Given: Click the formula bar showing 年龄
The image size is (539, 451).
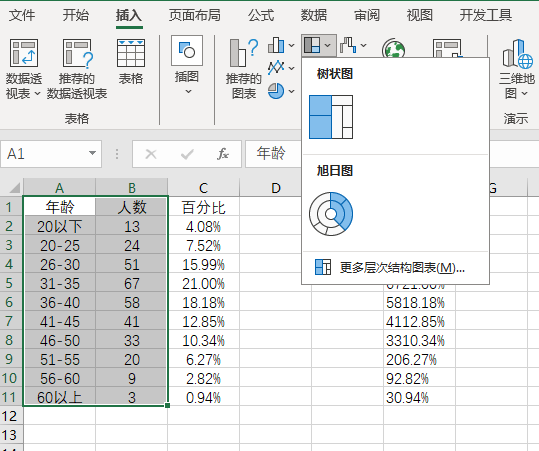Looking at the screenshot, I should coord(273,154).
